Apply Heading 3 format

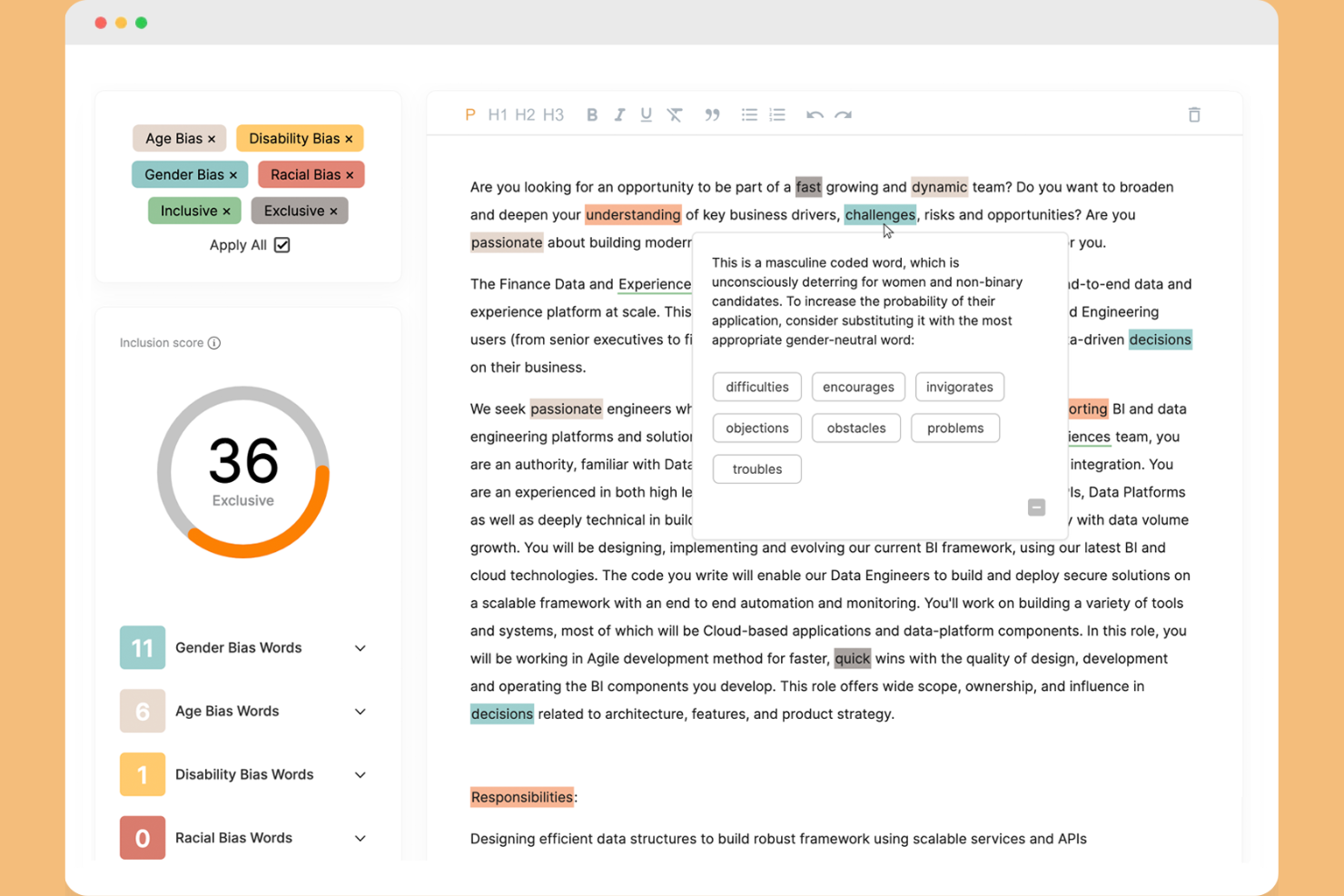pos(553,114)
